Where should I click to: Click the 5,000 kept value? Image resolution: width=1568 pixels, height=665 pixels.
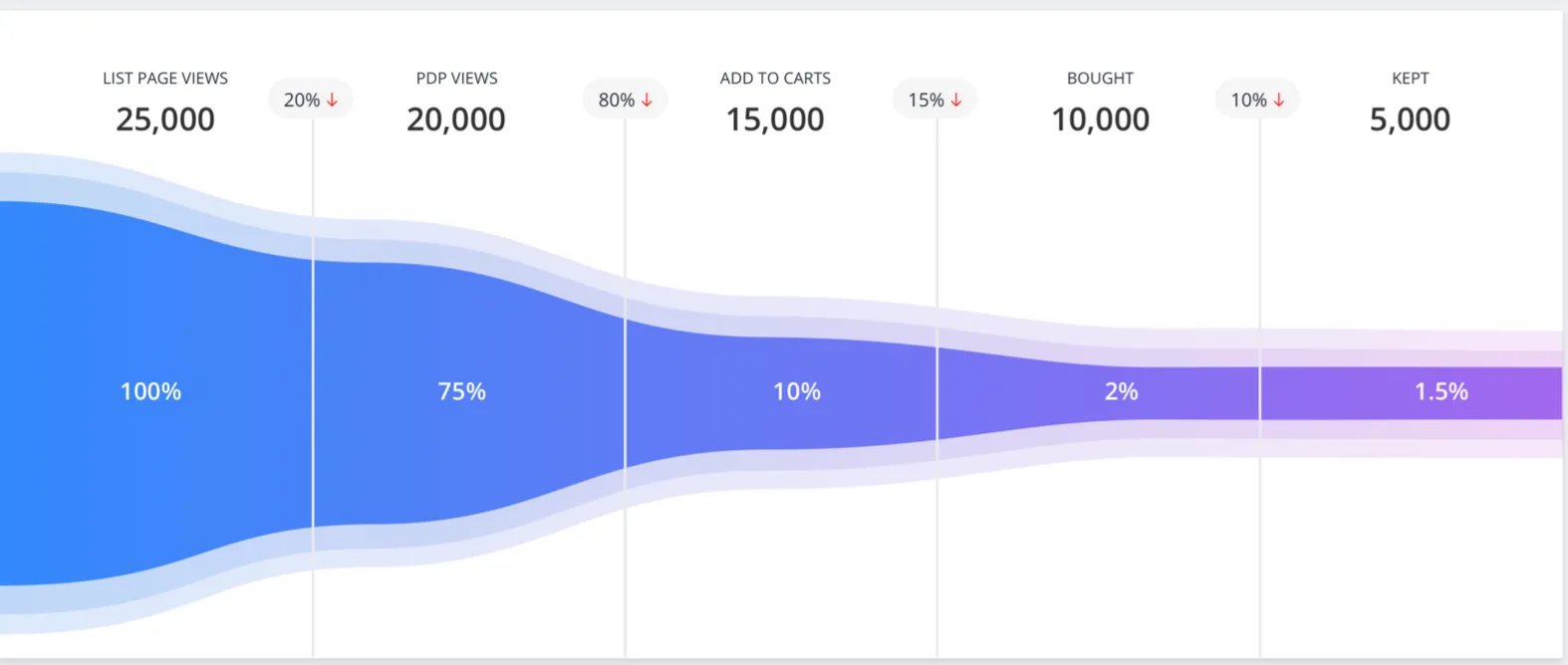click(x=1410, y=119)
